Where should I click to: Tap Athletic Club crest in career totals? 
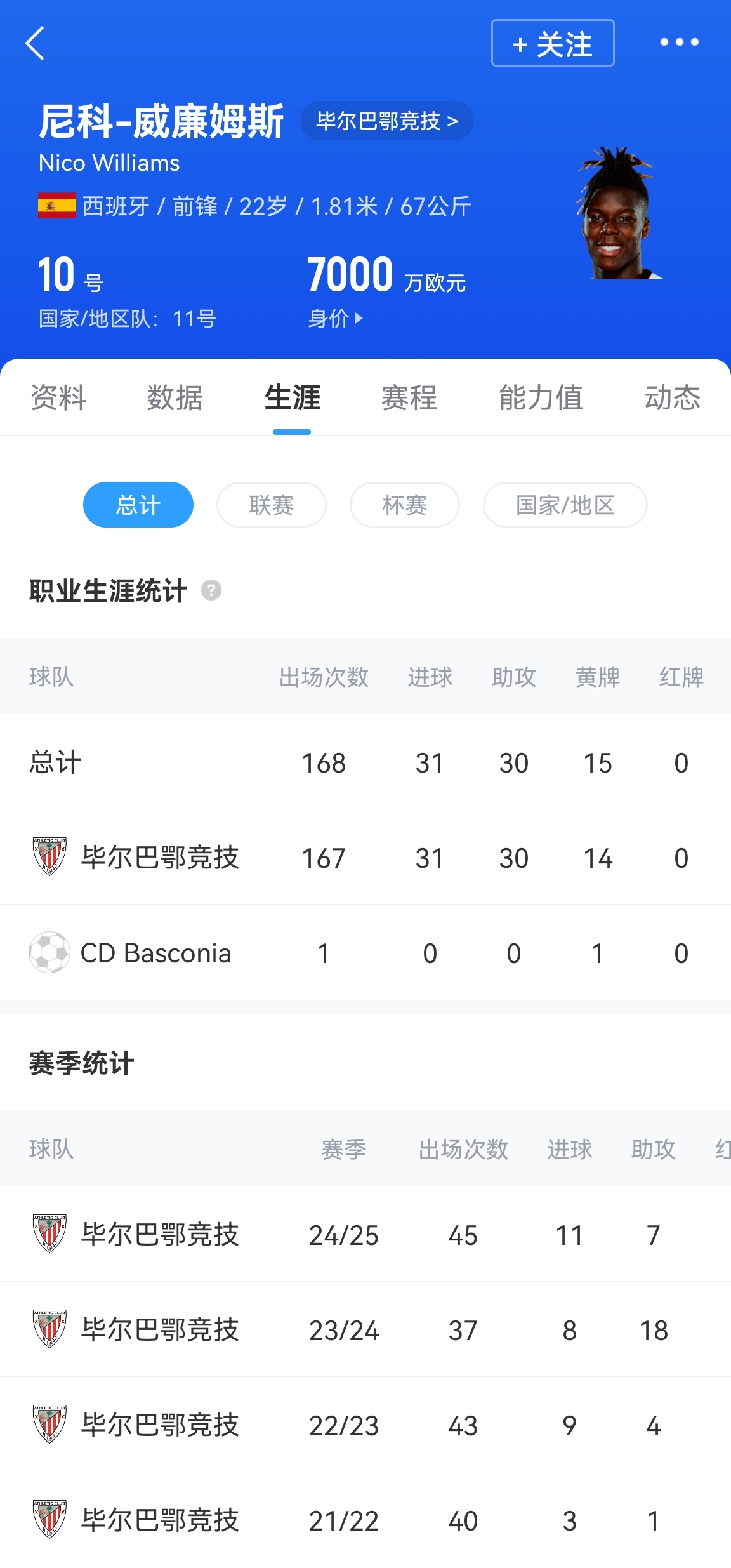click(x=49, y=857)
